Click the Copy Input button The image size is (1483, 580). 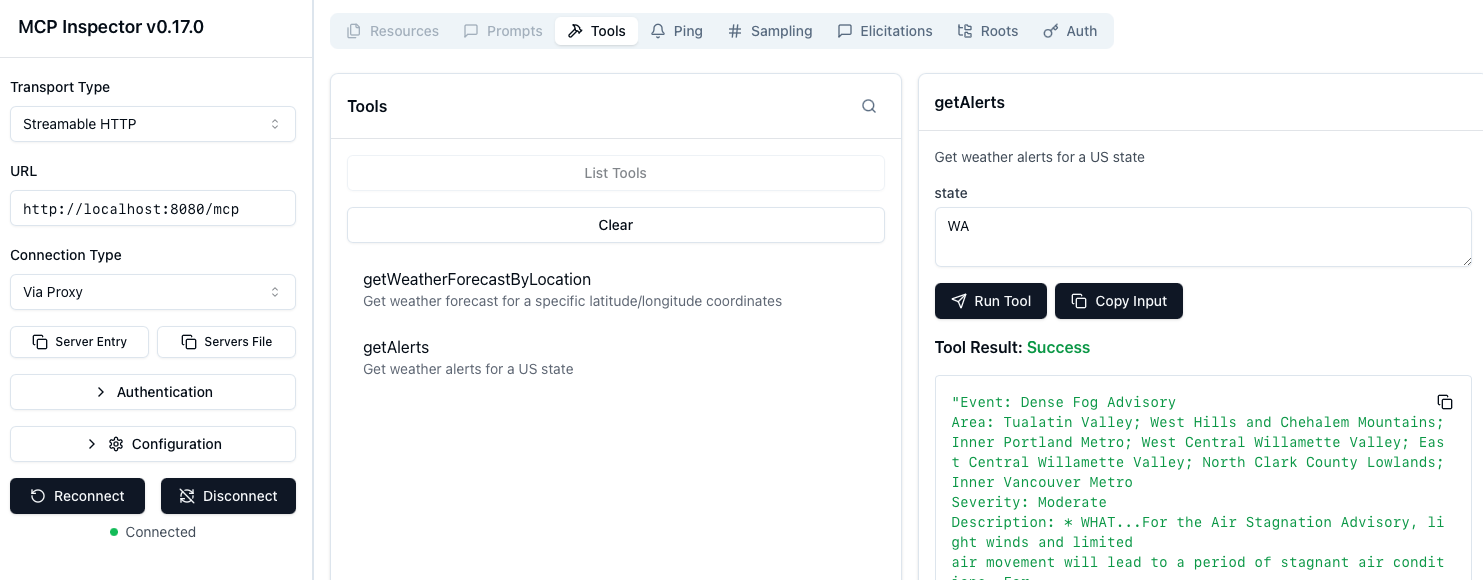1118,301
